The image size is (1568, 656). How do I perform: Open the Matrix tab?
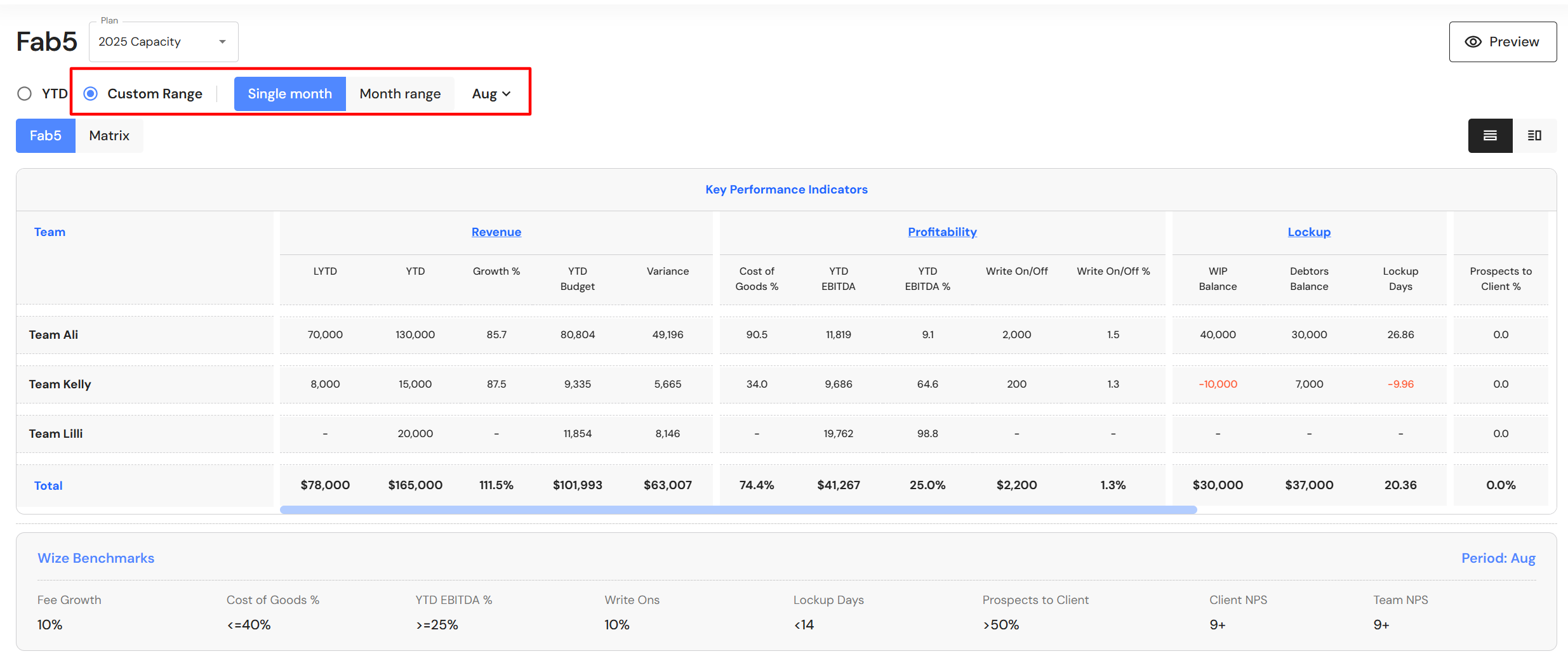[x=109, y=136]
